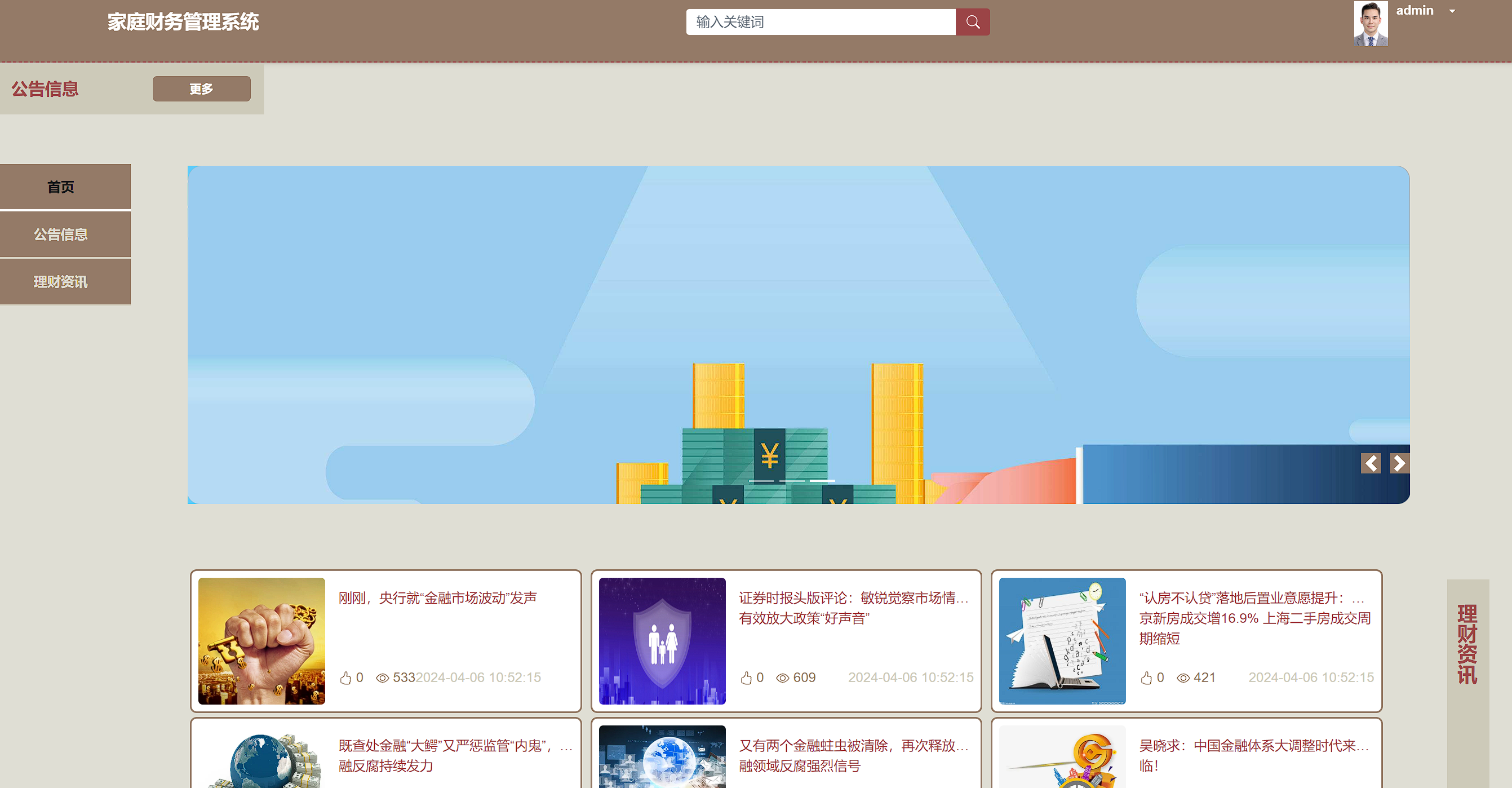
Task: Click the keyword search input field
Action: click(820, 22)
